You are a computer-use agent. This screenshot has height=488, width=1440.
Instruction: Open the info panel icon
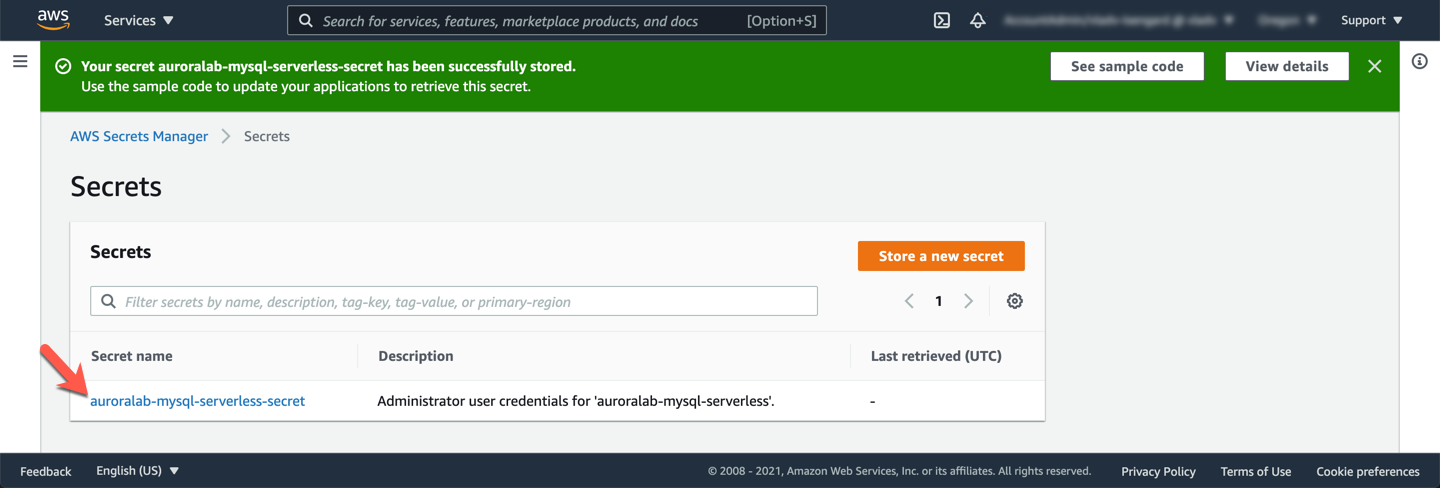(x=1419, y=62)
